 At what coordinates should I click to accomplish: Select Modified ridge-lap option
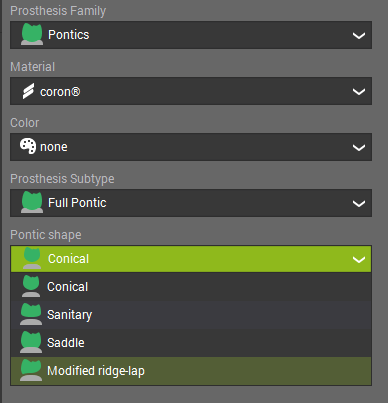click(x=191, y=371)
